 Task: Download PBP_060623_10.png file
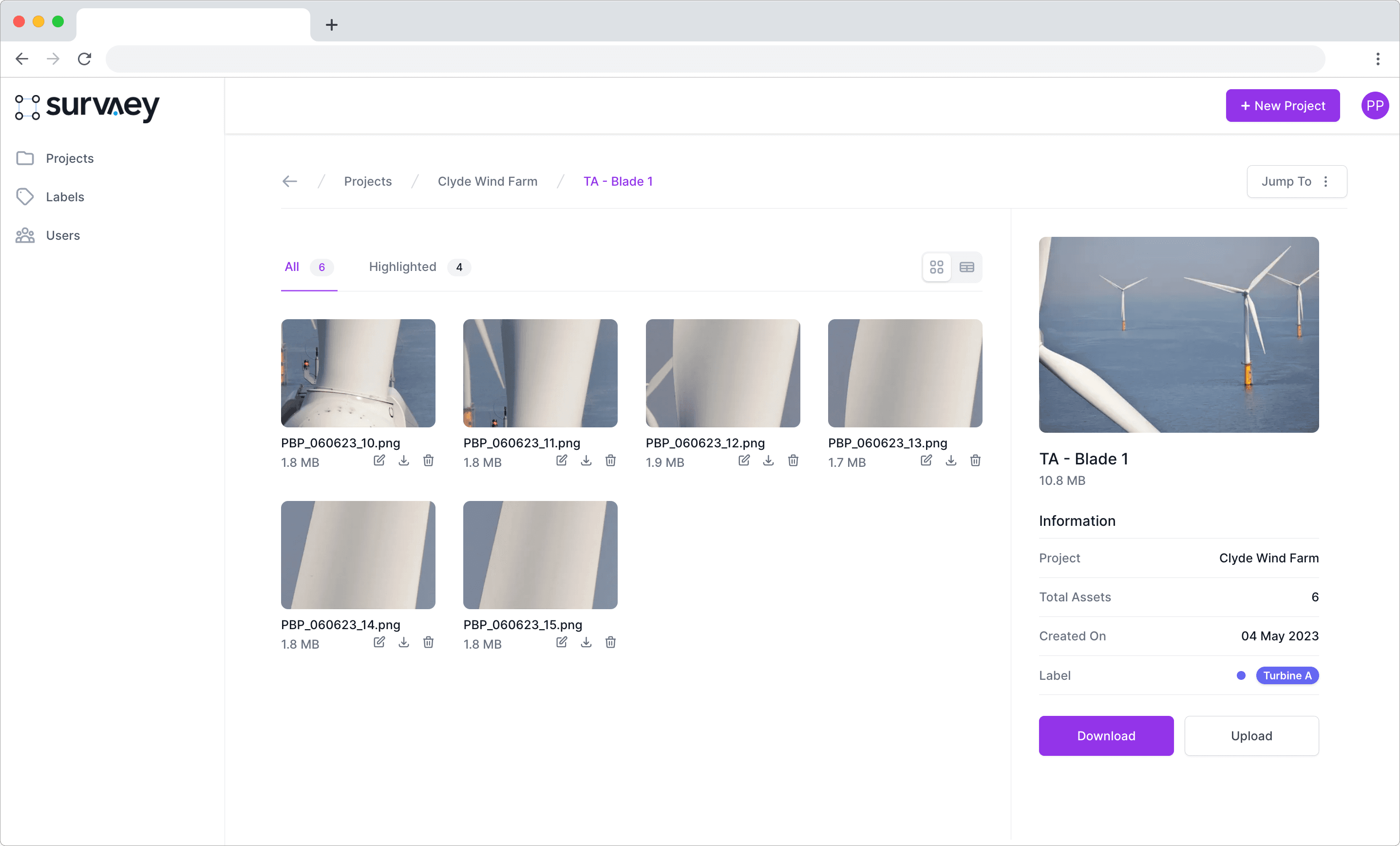click(403, 461)
